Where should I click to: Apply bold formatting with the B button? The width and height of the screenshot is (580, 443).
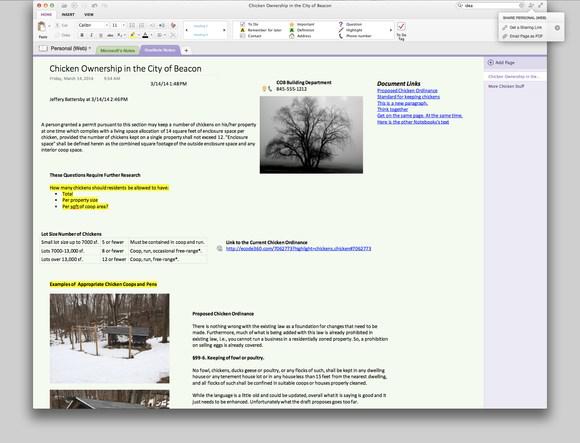(82, 35)
